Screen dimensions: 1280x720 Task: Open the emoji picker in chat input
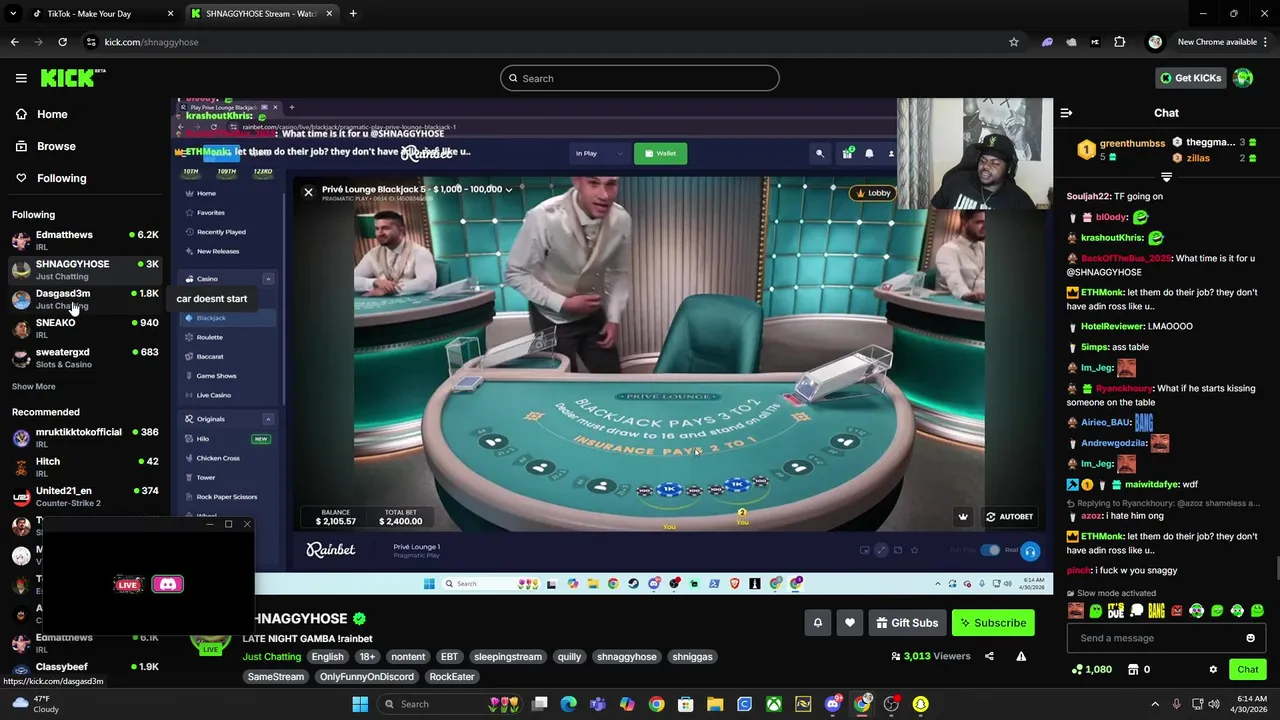[1250, 638]
